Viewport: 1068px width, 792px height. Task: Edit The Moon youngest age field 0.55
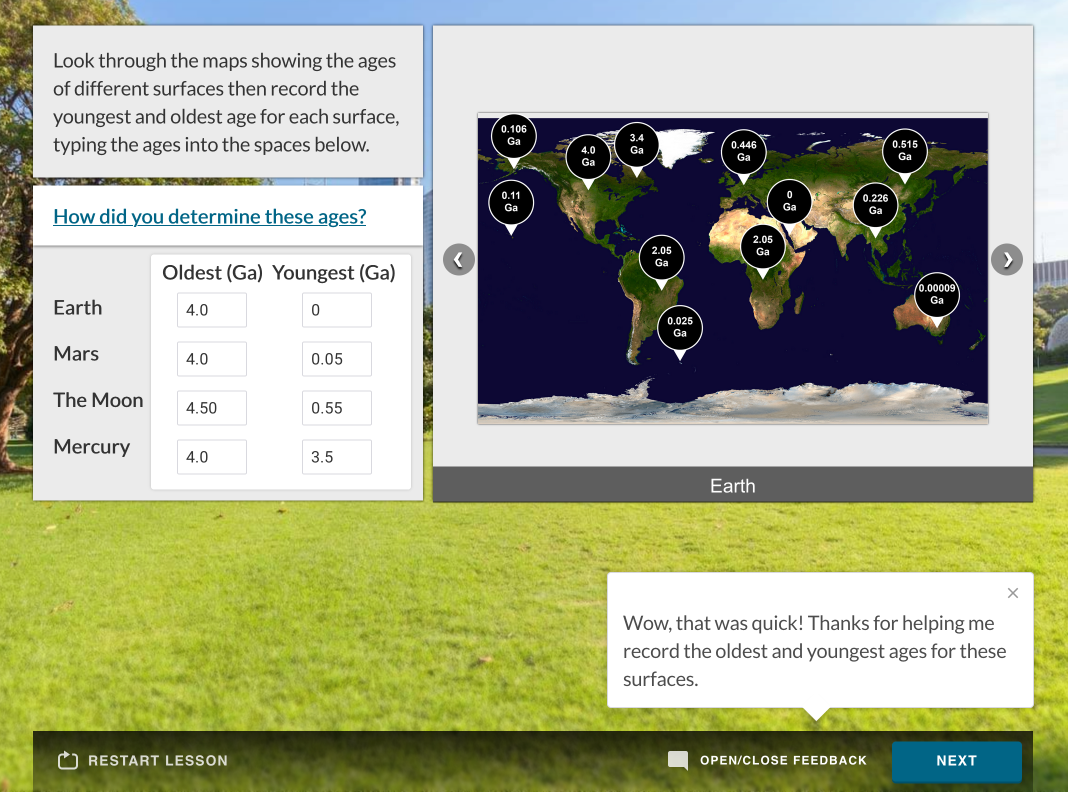pyautogui.click(x=336, y=408)
